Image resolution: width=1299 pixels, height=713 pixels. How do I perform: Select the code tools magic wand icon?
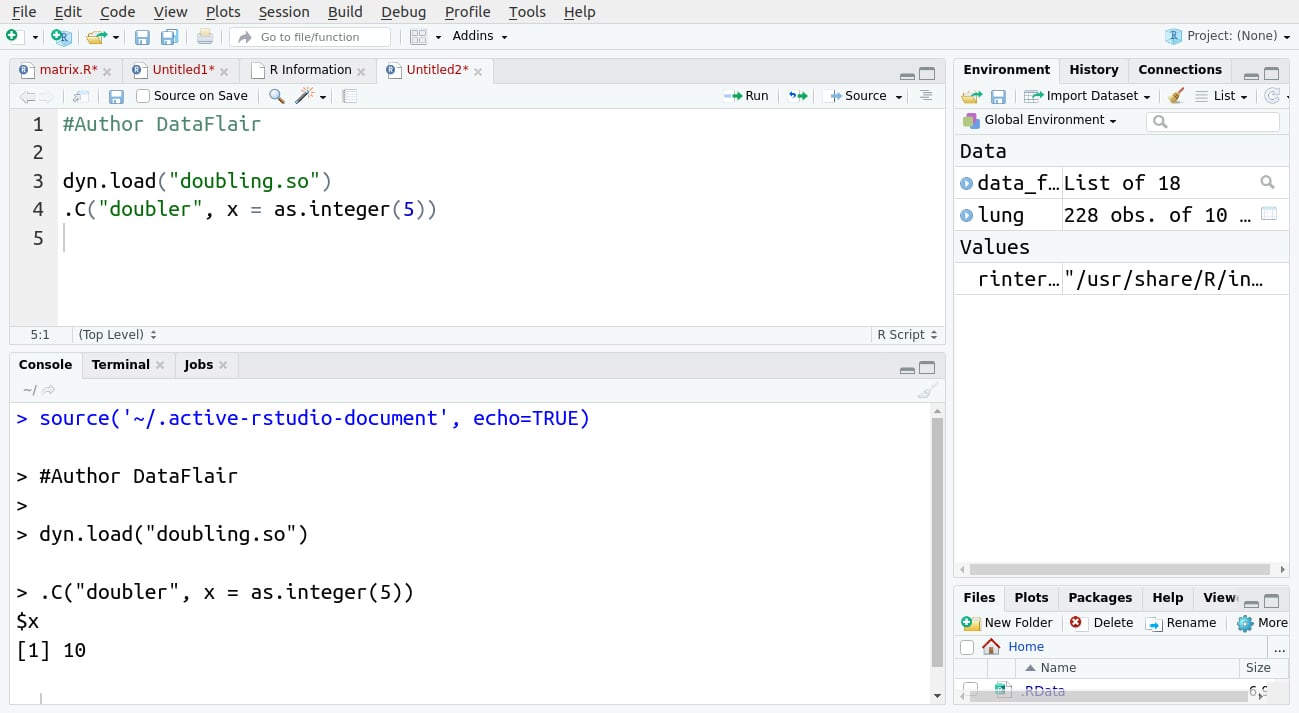pos(303,95)
